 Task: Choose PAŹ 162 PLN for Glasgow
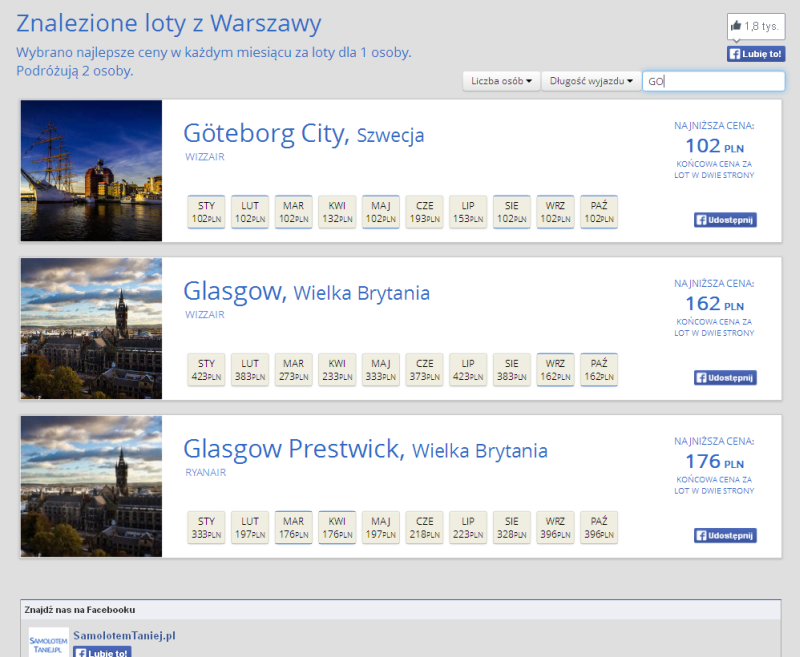[599, 370]
